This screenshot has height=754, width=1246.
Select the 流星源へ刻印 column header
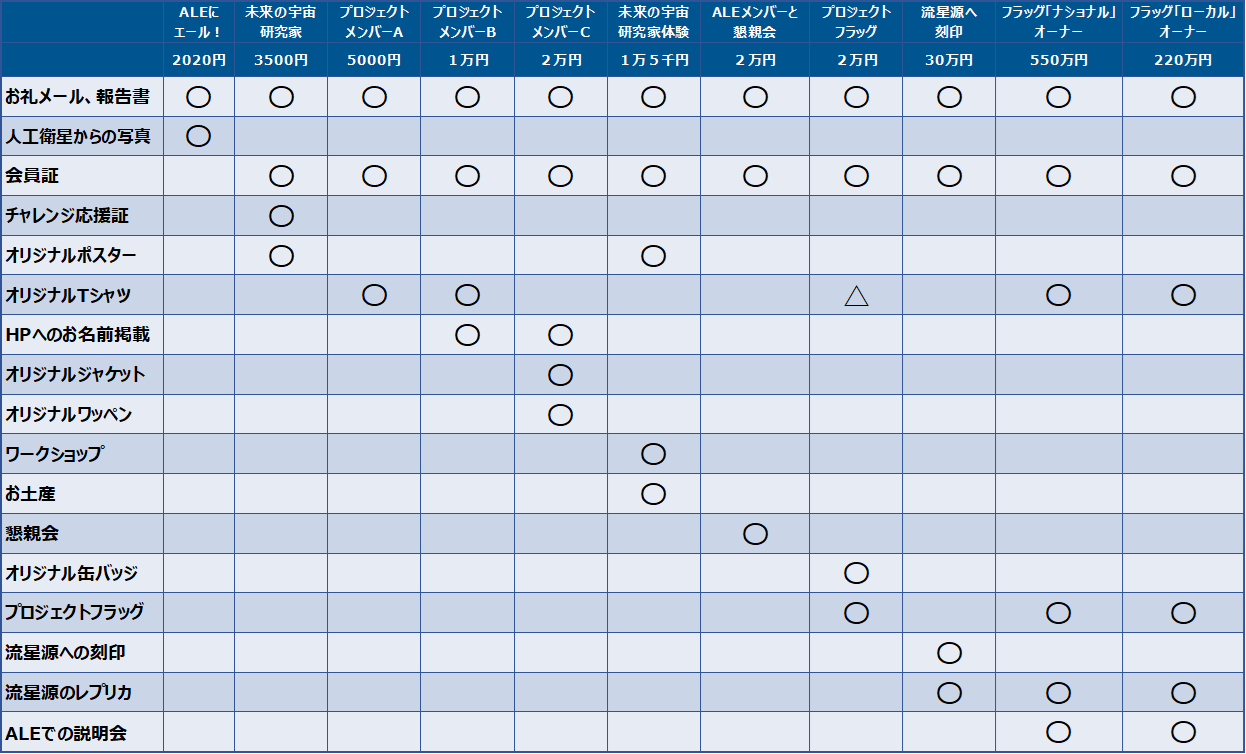(x=949, y=22)
